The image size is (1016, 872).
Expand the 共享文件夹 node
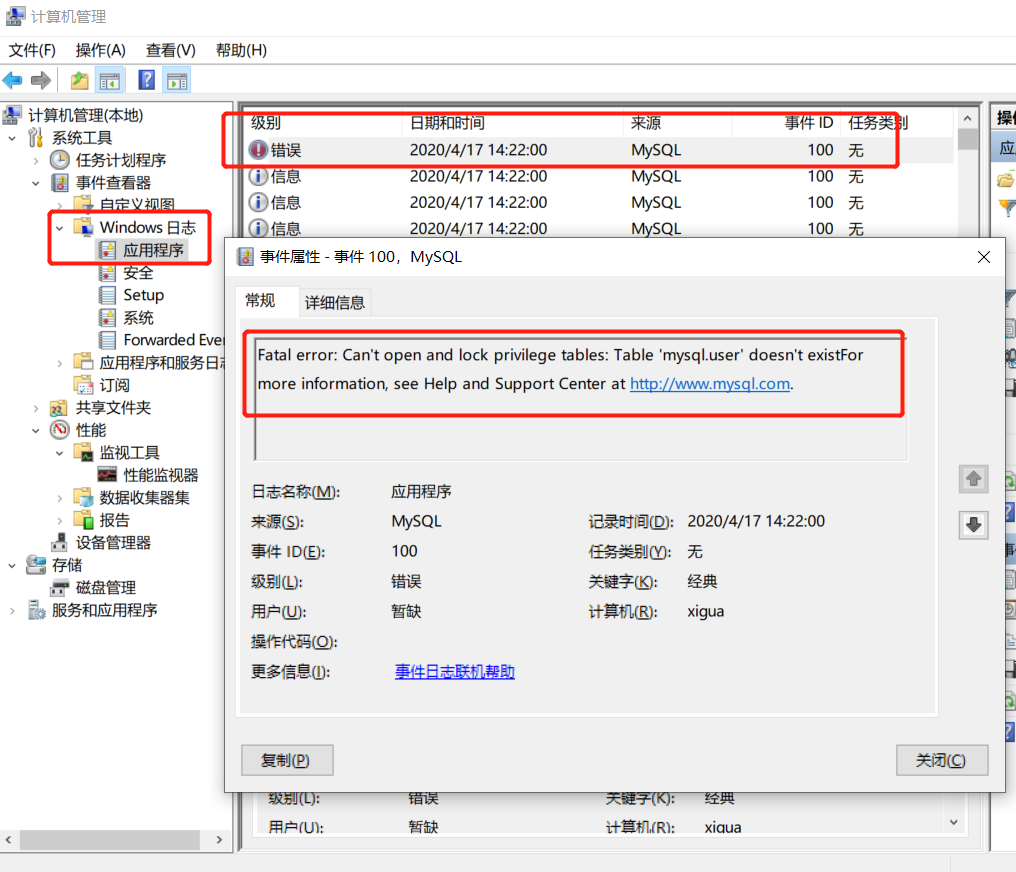(36, 408)
